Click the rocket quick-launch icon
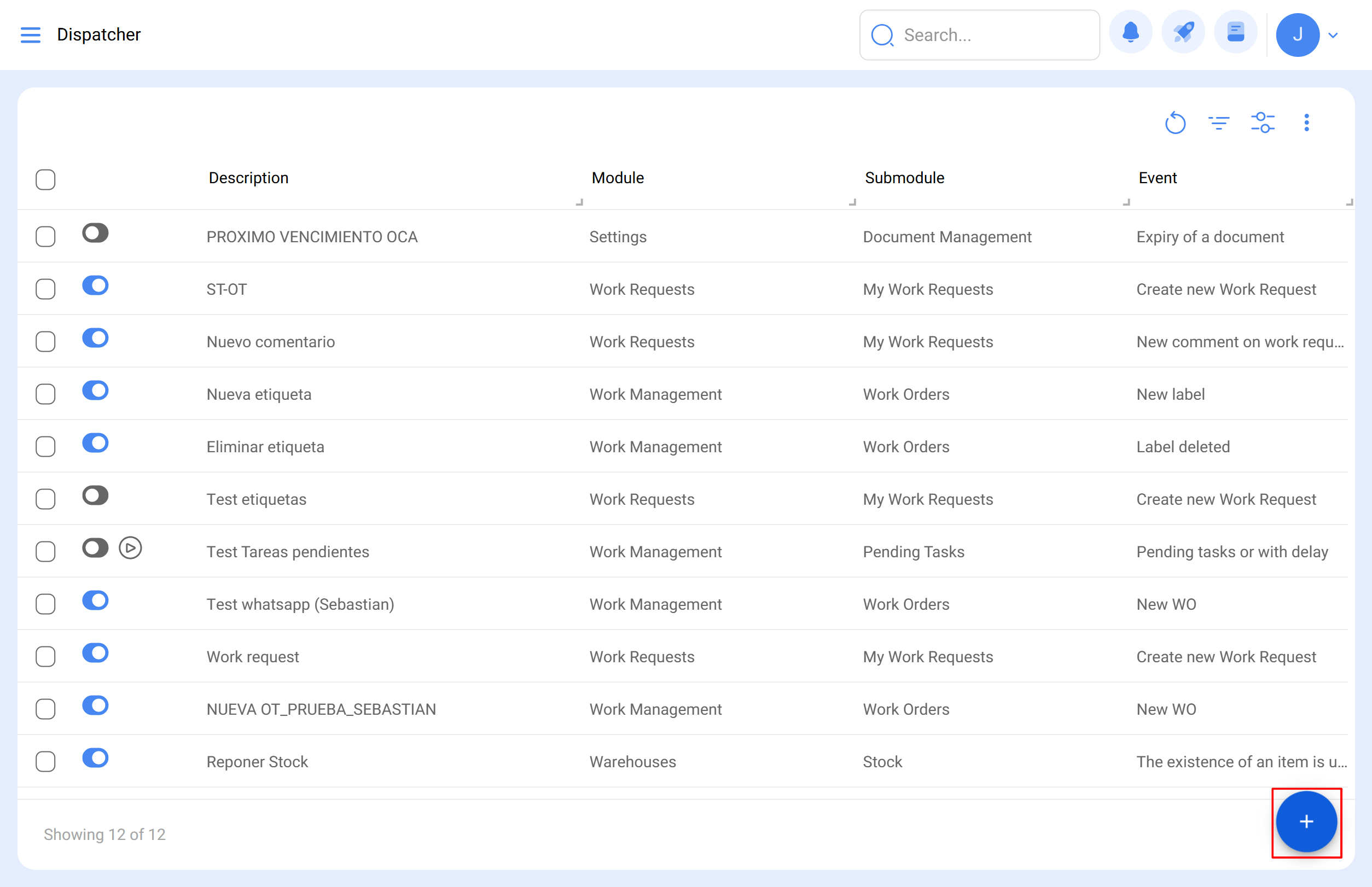The width and height of the screenshot is (1372, 887). [1182, 33]
